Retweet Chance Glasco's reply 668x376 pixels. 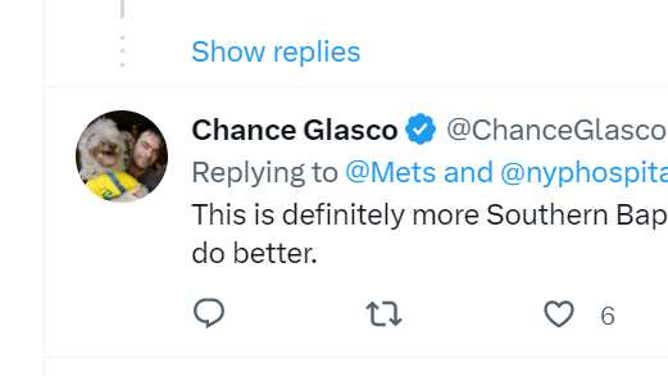[384, 314]
